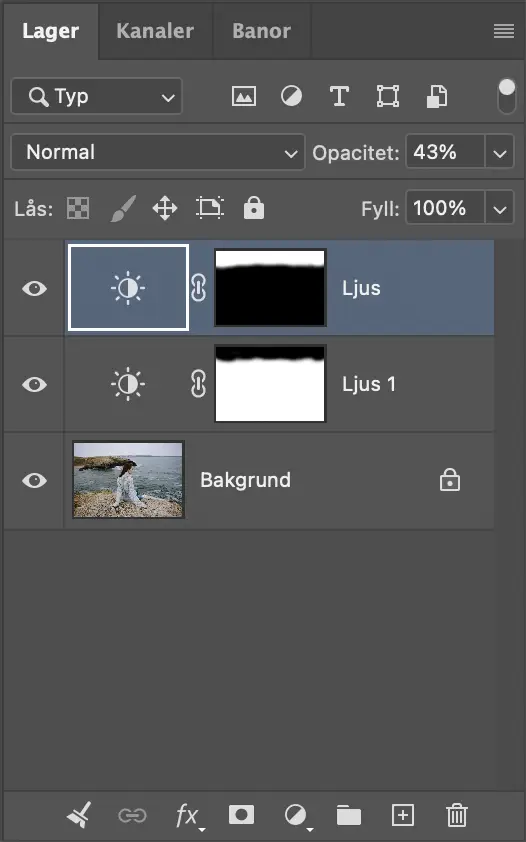Image resolution: width=526 pixels, height=842 pixels.
Task: Filter for type layers icon
Action: coord(339,97)
